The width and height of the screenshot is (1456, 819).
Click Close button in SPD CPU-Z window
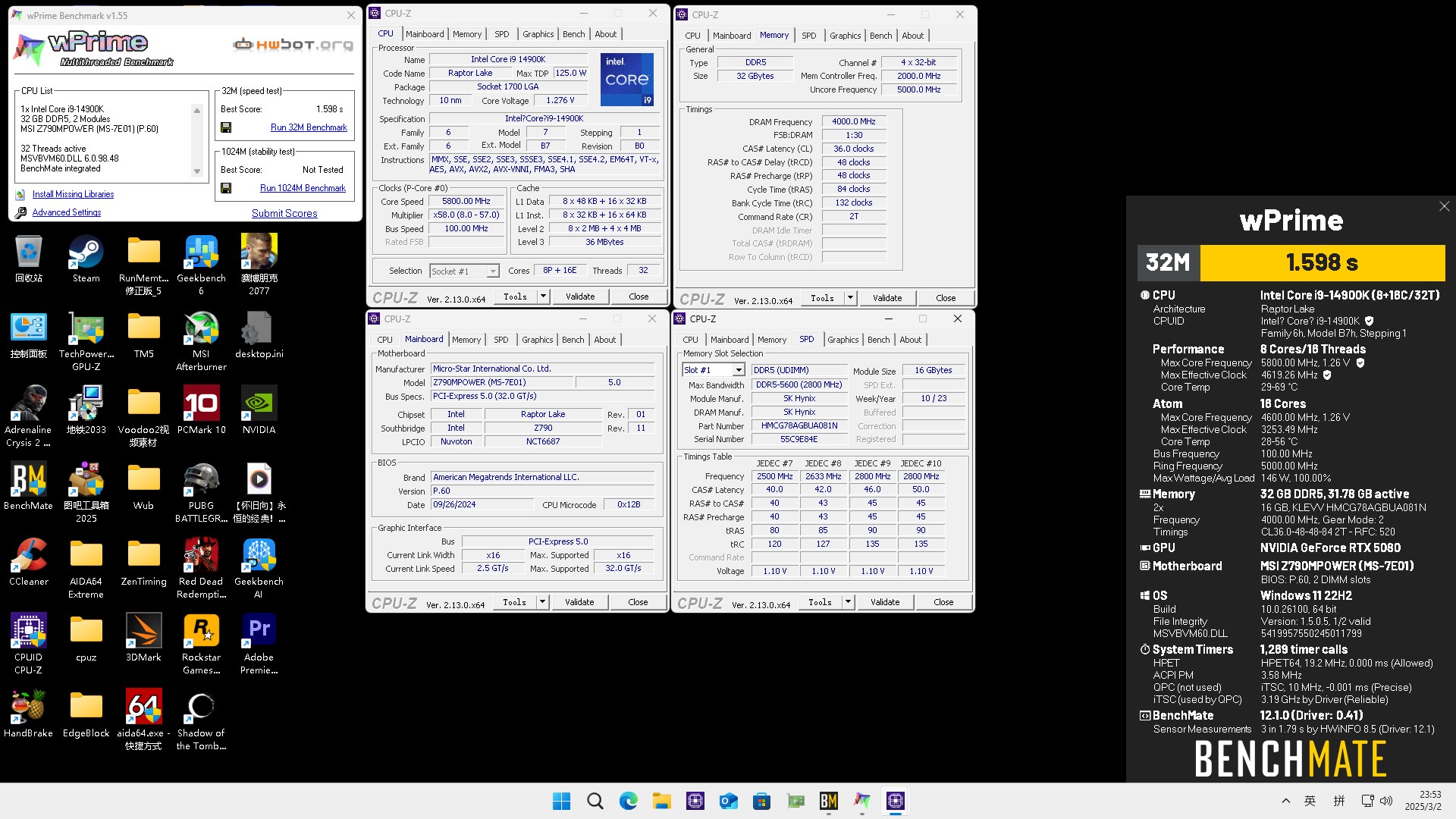tap(943, 602)
